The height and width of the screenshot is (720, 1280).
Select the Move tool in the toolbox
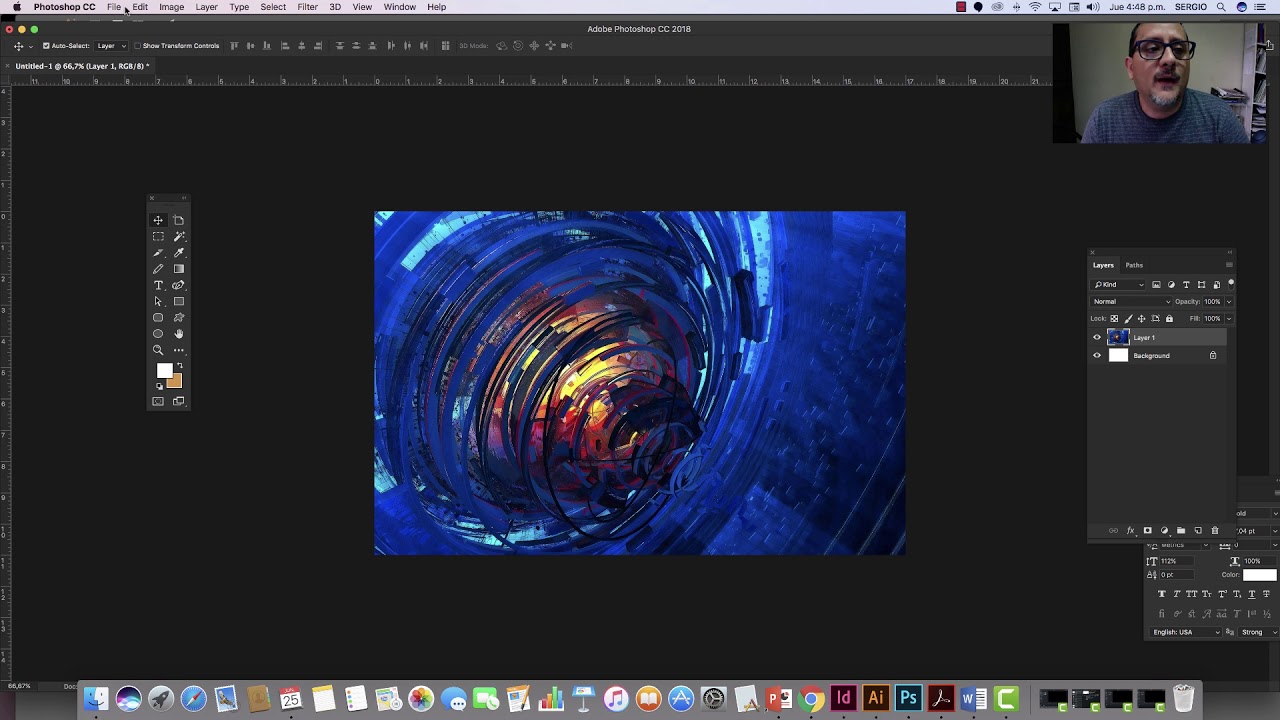158,221
